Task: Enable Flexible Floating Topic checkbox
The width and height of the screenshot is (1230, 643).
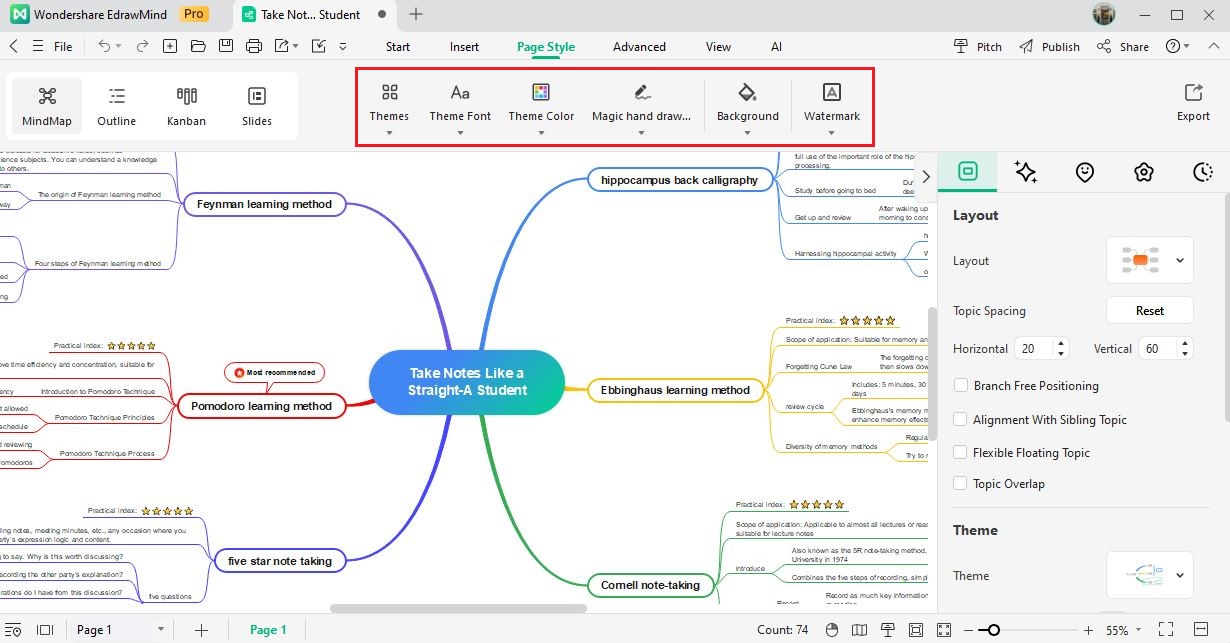Action: pyautogui.click(x=961, y=452)
